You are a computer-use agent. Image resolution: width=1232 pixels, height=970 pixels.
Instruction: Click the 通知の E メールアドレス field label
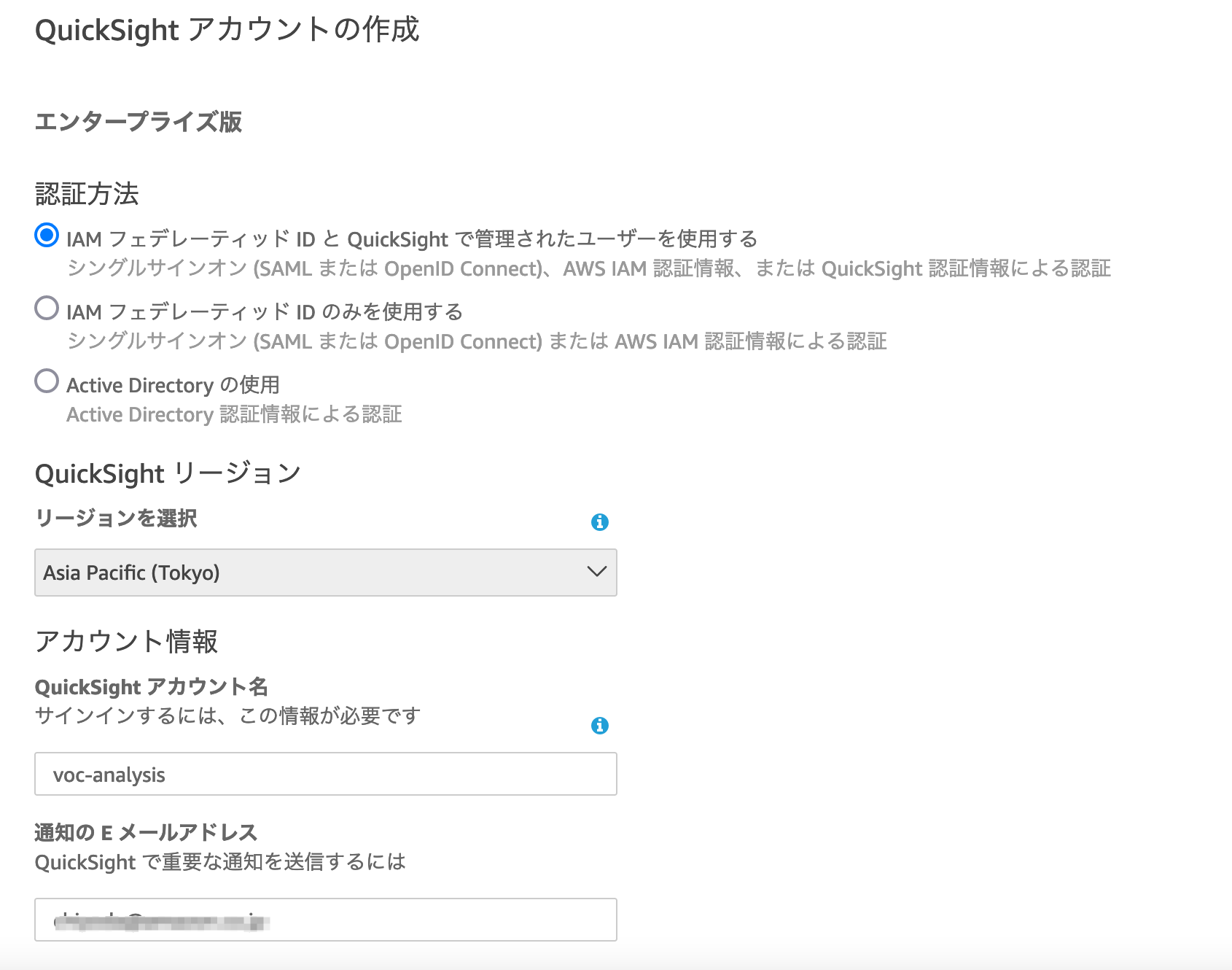pyautogui.click(x=146, y=832)
